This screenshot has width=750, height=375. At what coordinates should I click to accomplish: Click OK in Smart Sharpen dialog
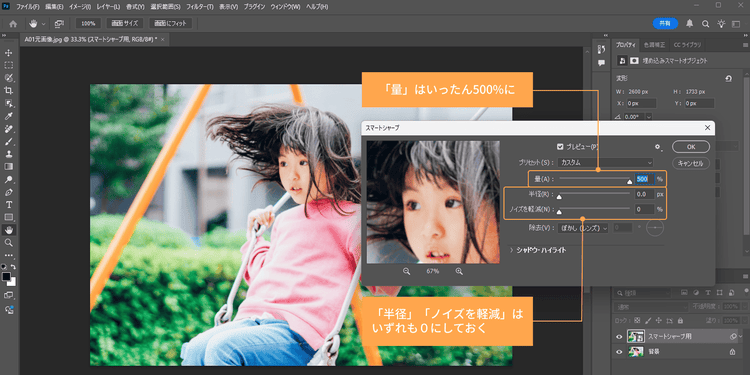[x=691, y=147]
